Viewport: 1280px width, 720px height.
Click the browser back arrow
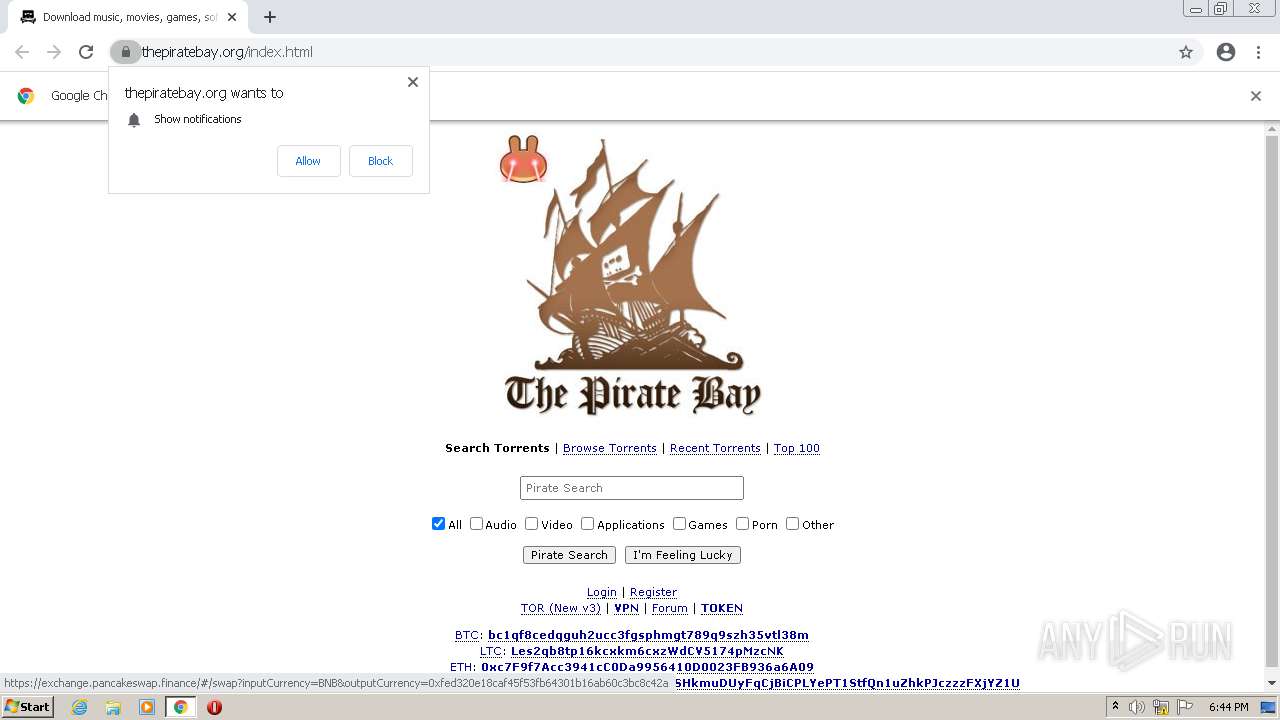coord(22,52)
